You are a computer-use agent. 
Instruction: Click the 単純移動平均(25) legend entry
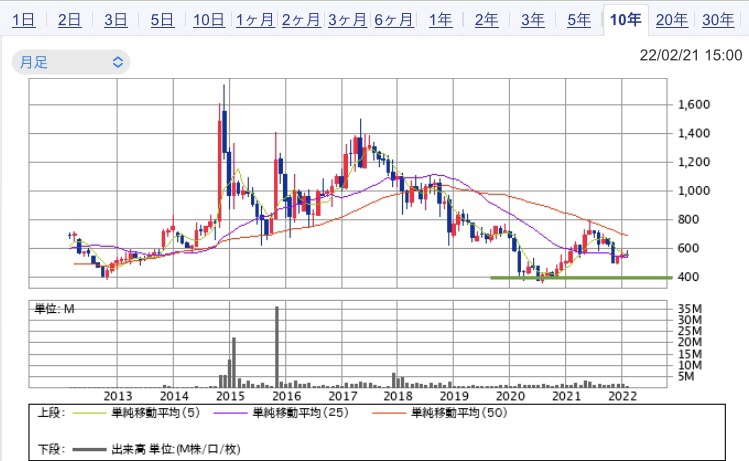click(301, 412)
